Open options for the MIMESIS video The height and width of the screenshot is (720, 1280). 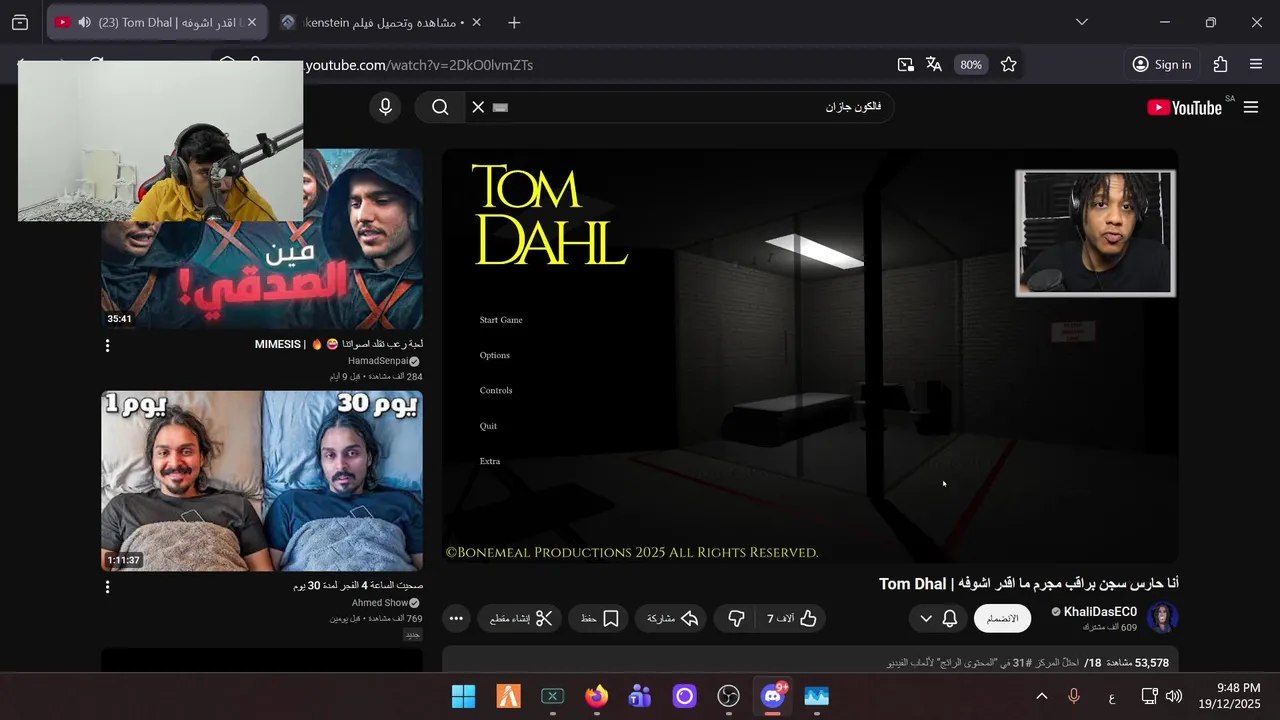click(107, 345)
